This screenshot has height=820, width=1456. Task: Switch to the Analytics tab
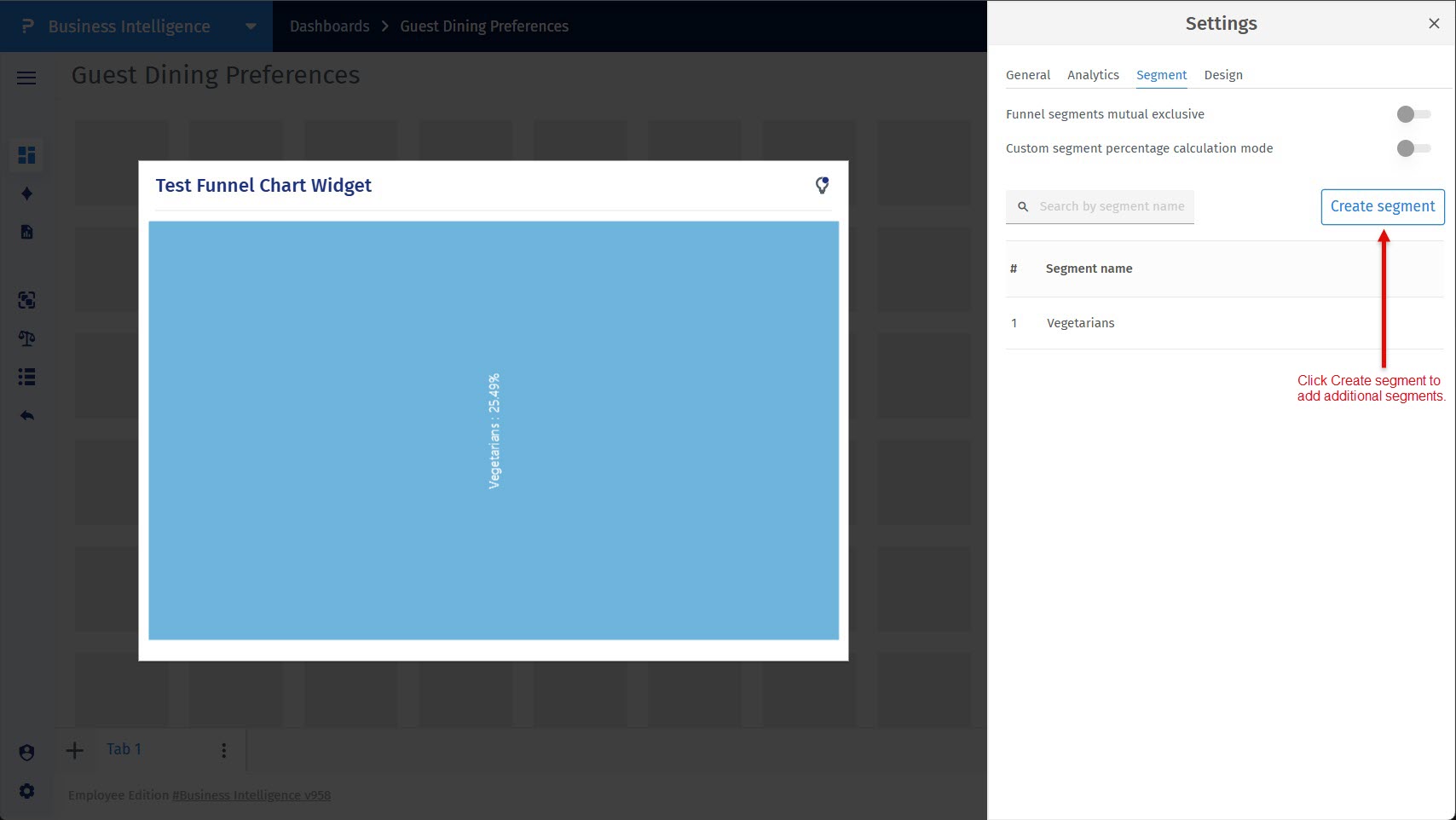pos(1093,74)
